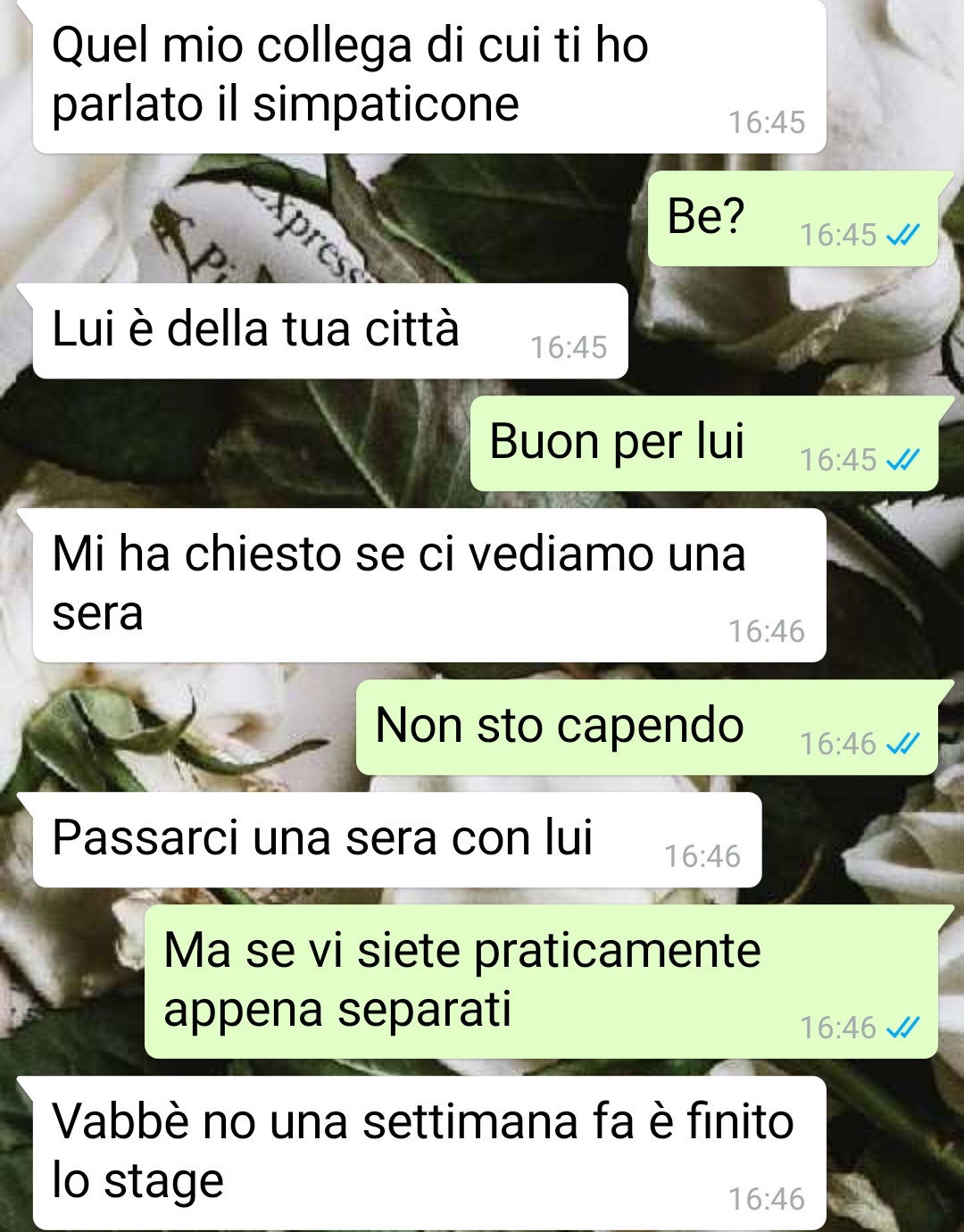964x1232 pixels.
Task: Select message 'Mi ha chiesto se ci vediamo una sera'
Action: click(429, 585)
